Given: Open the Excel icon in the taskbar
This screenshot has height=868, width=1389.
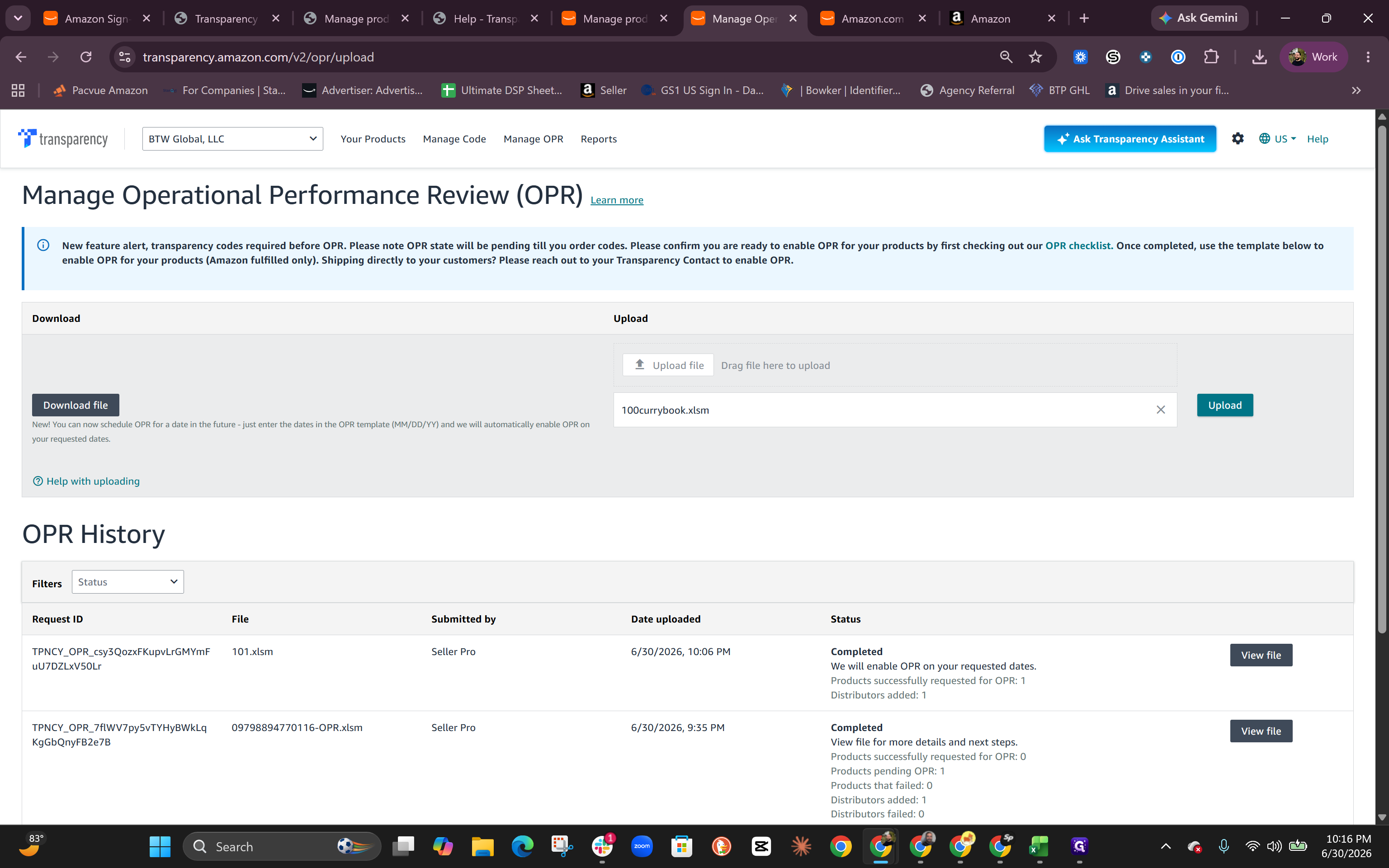Looking at the screenshot, I should tap(1039, 846).
